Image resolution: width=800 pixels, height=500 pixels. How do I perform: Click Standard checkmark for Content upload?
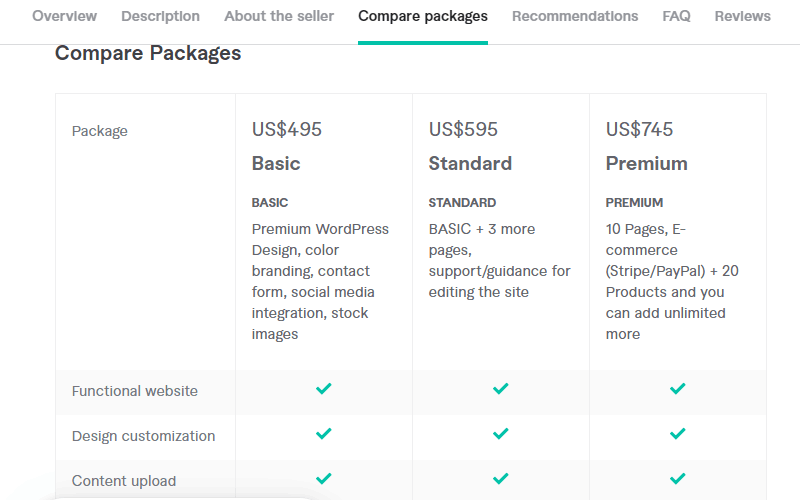500,479
